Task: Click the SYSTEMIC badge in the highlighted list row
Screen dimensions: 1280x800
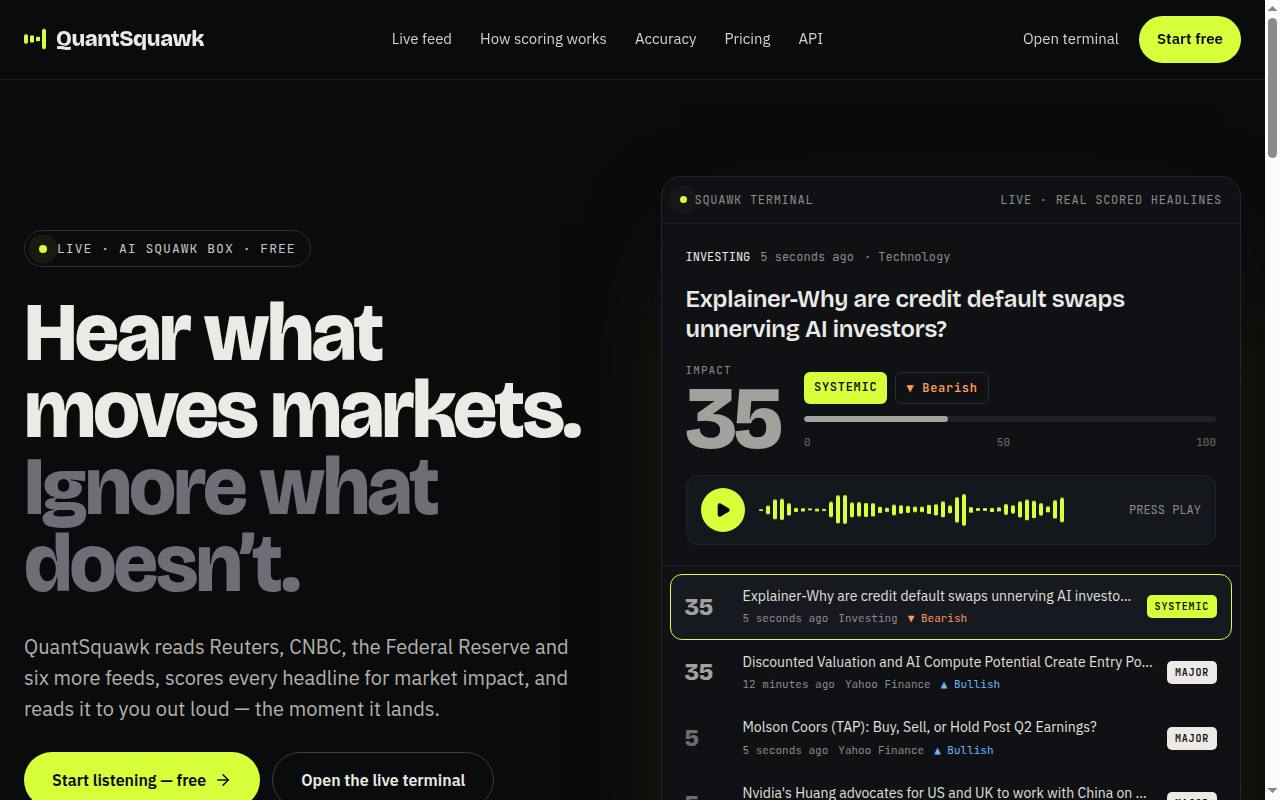Action: 1181,606
